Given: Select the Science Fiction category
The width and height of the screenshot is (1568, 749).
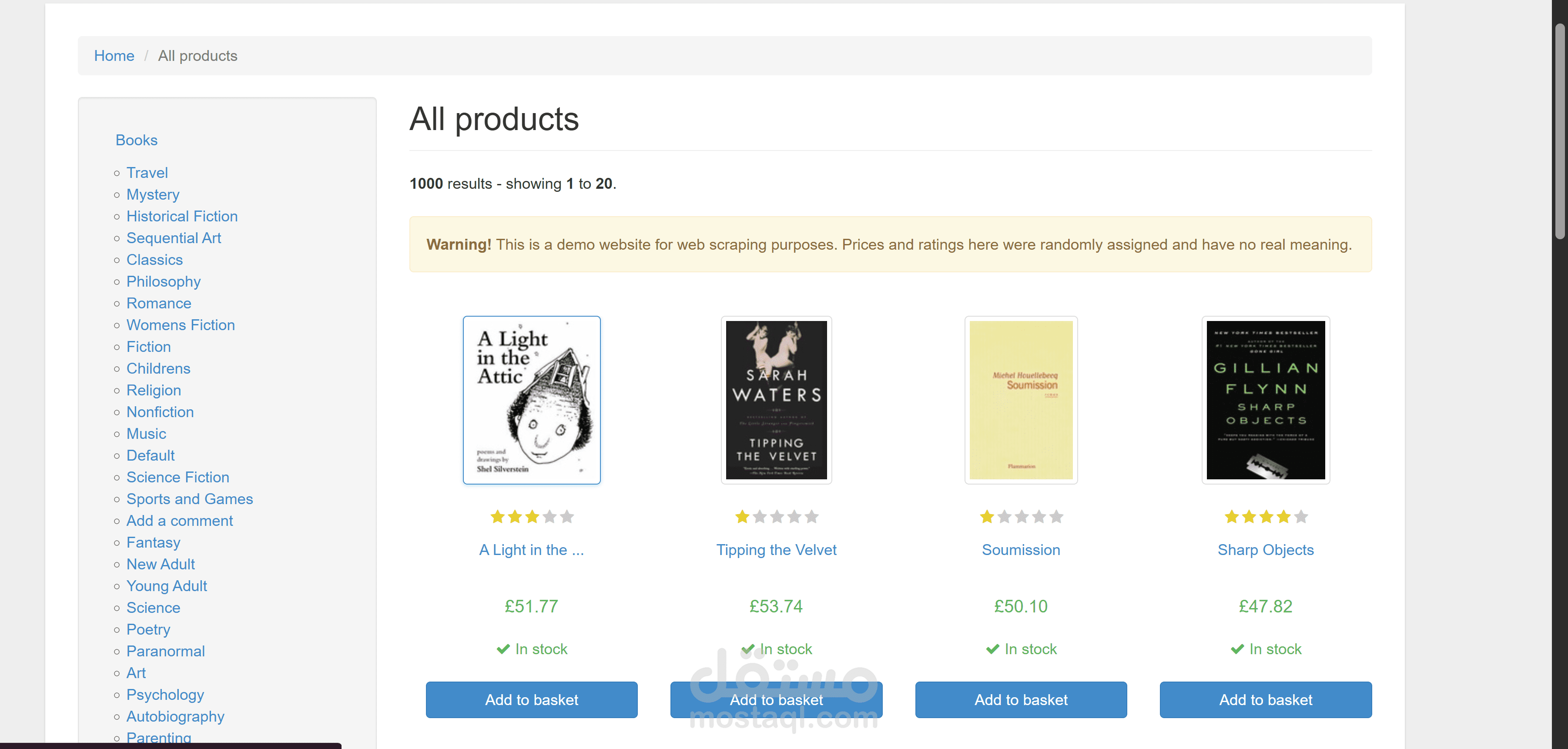Looking at the screenshot, I should [177, 477].
